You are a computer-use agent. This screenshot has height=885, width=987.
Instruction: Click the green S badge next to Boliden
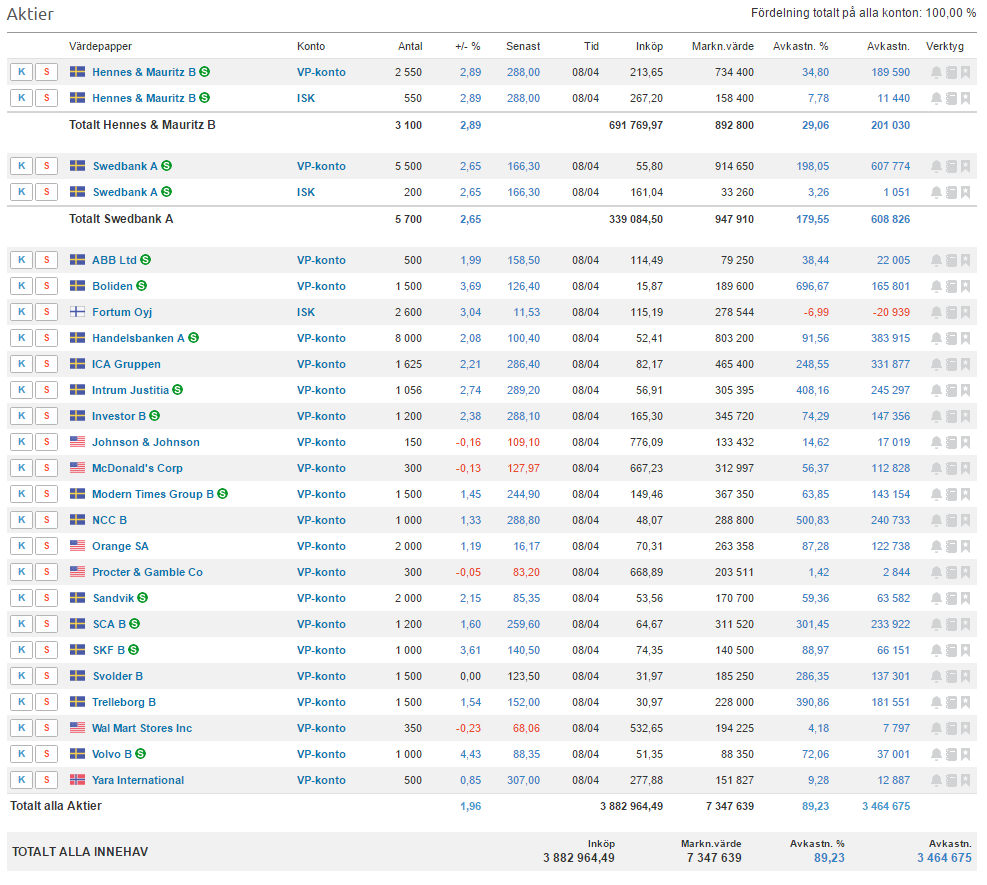(x=142, y=286)
